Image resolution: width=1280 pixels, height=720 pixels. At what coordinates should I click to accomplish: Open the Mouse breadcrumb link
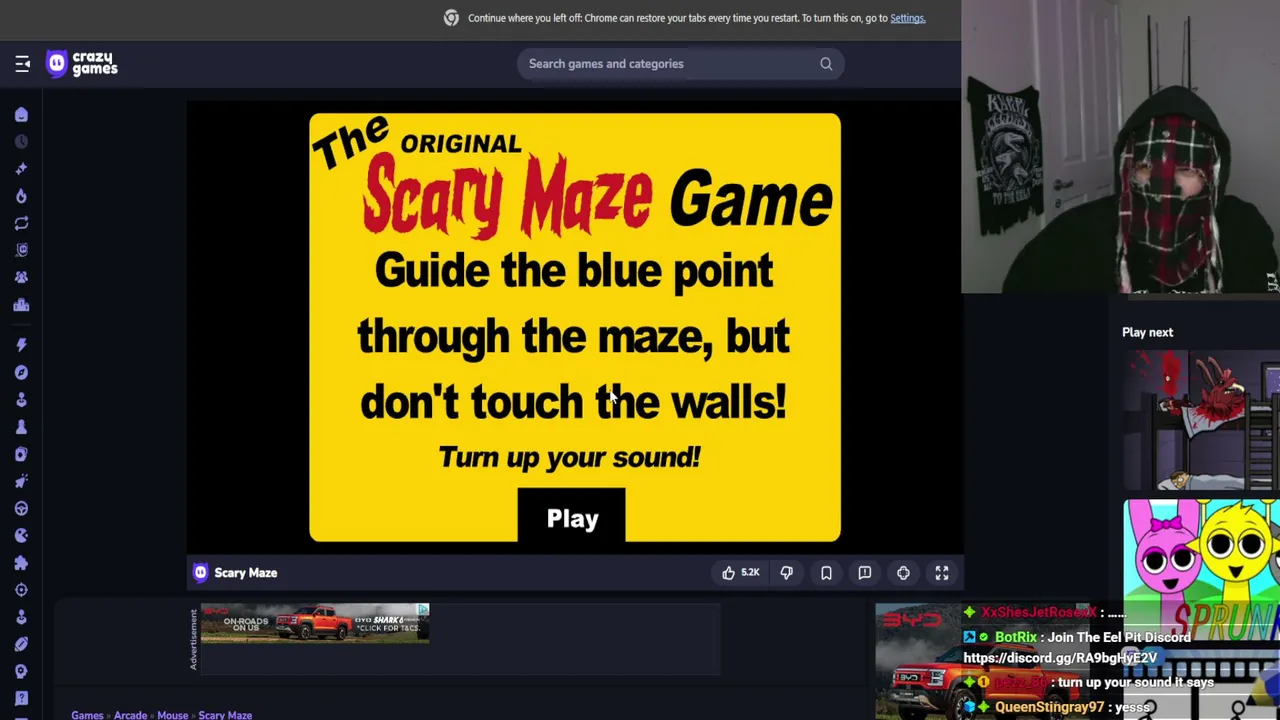click(172, 715)
